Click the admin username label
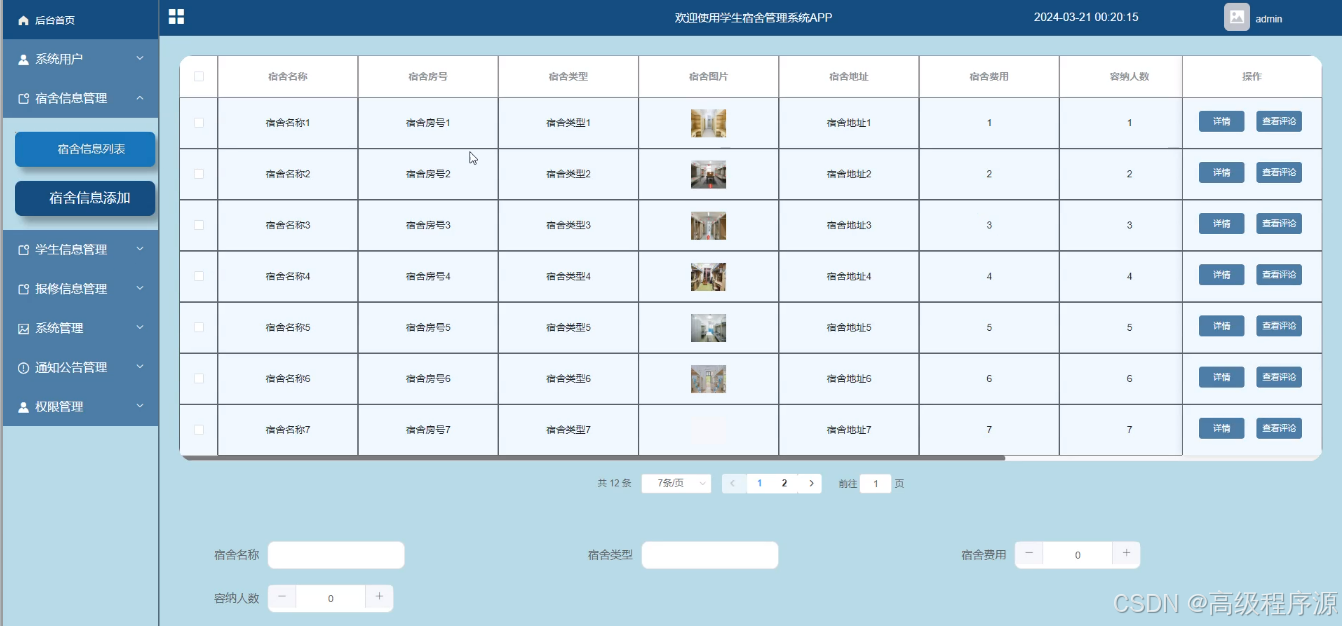This screenshot has width=1342, height=626. point(1269,19)
